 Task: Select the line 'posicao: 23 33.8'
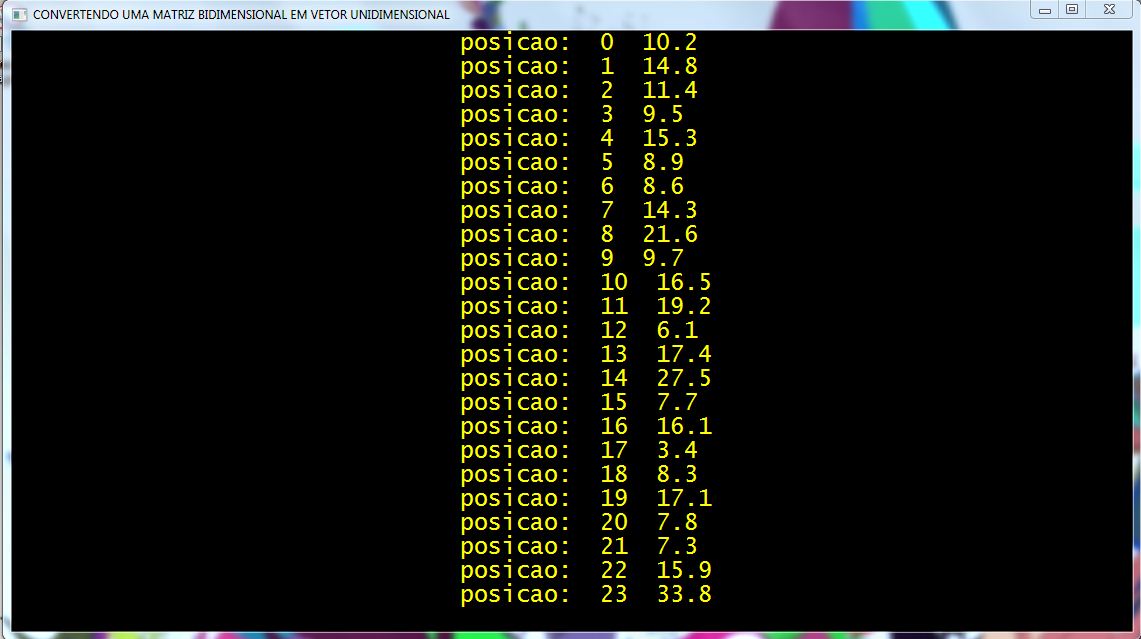[586, 595]
